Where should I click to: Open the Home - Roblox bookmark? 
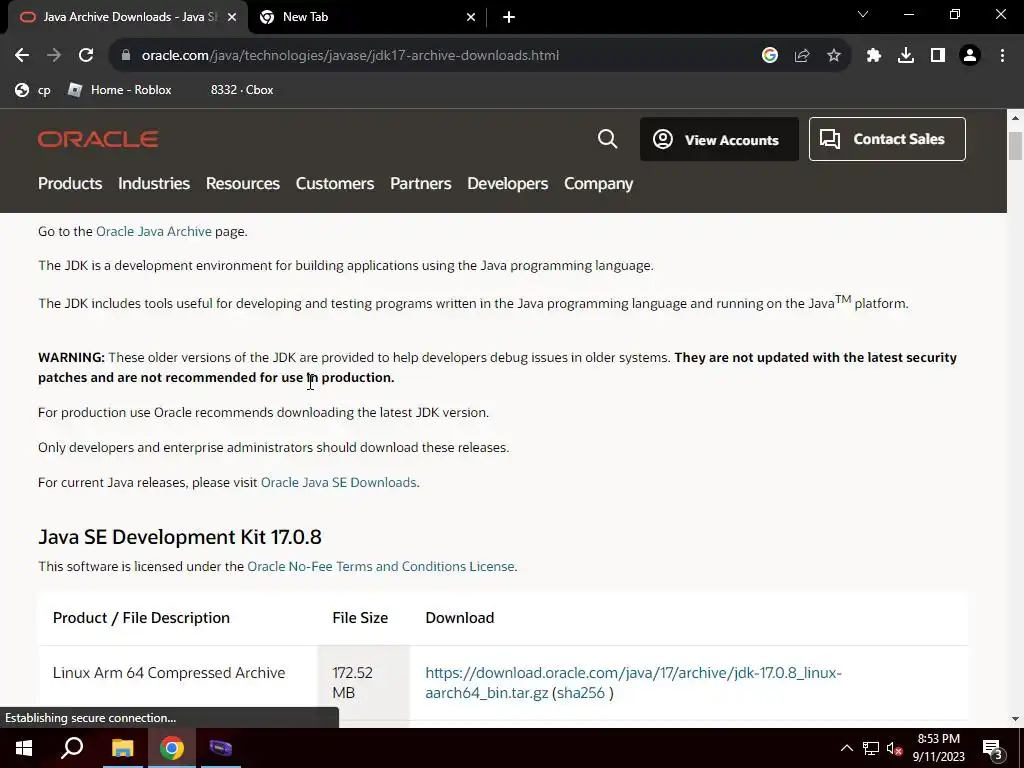click(120, 90)
